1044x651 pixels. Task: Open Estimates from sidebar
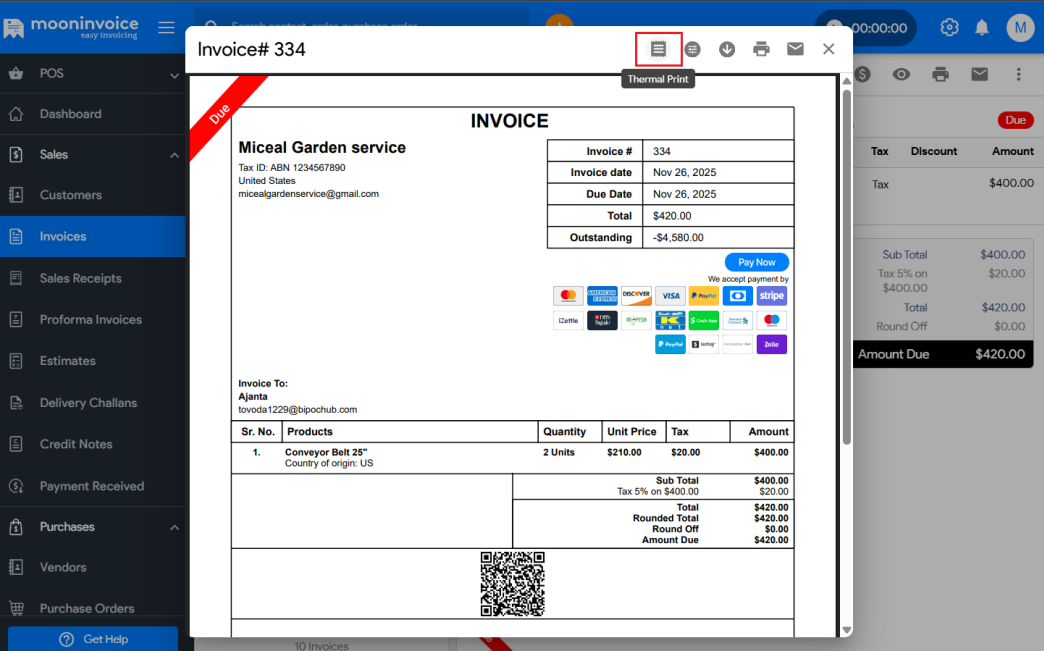[x=67, y=361]
